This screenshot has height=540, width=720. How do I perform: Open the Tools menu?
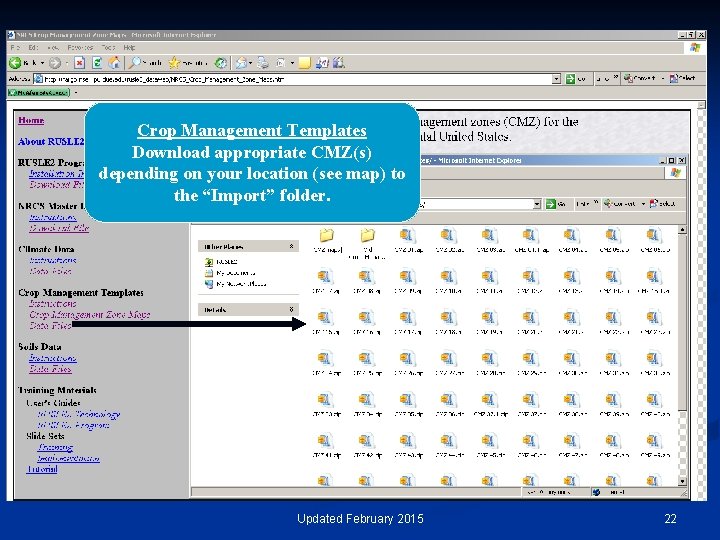click(x=108, y=47)
